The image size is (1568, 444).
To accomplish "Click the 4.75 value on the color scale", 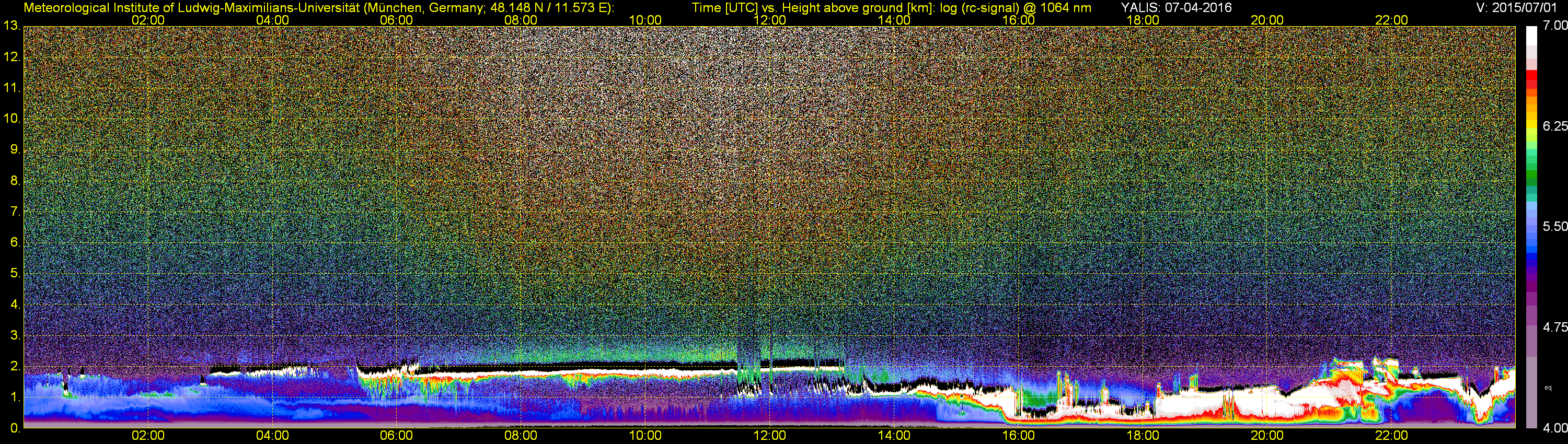I will pos(1555,327).
